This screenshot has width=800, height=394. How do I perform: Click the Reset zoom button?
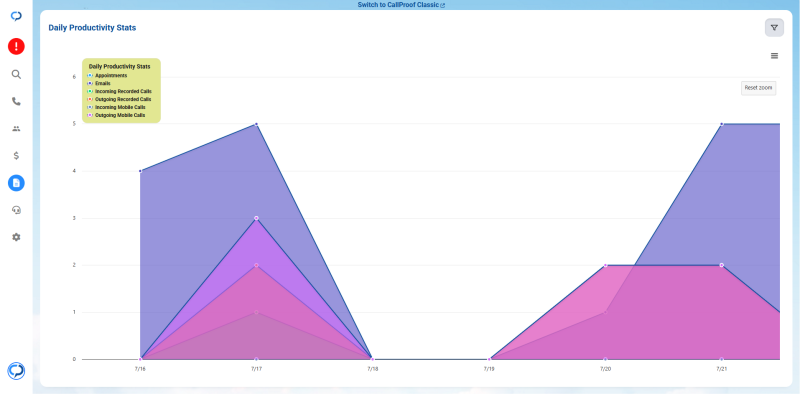759,88
